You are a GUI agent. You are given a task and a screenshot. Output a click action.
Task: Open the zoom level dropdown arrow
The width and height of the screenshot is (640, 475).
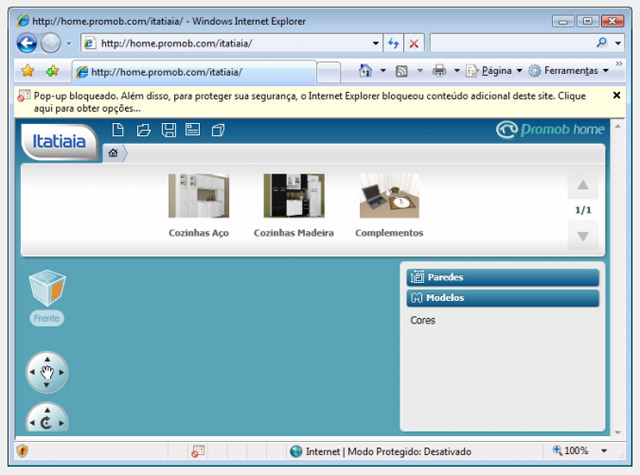coord(604,451)
